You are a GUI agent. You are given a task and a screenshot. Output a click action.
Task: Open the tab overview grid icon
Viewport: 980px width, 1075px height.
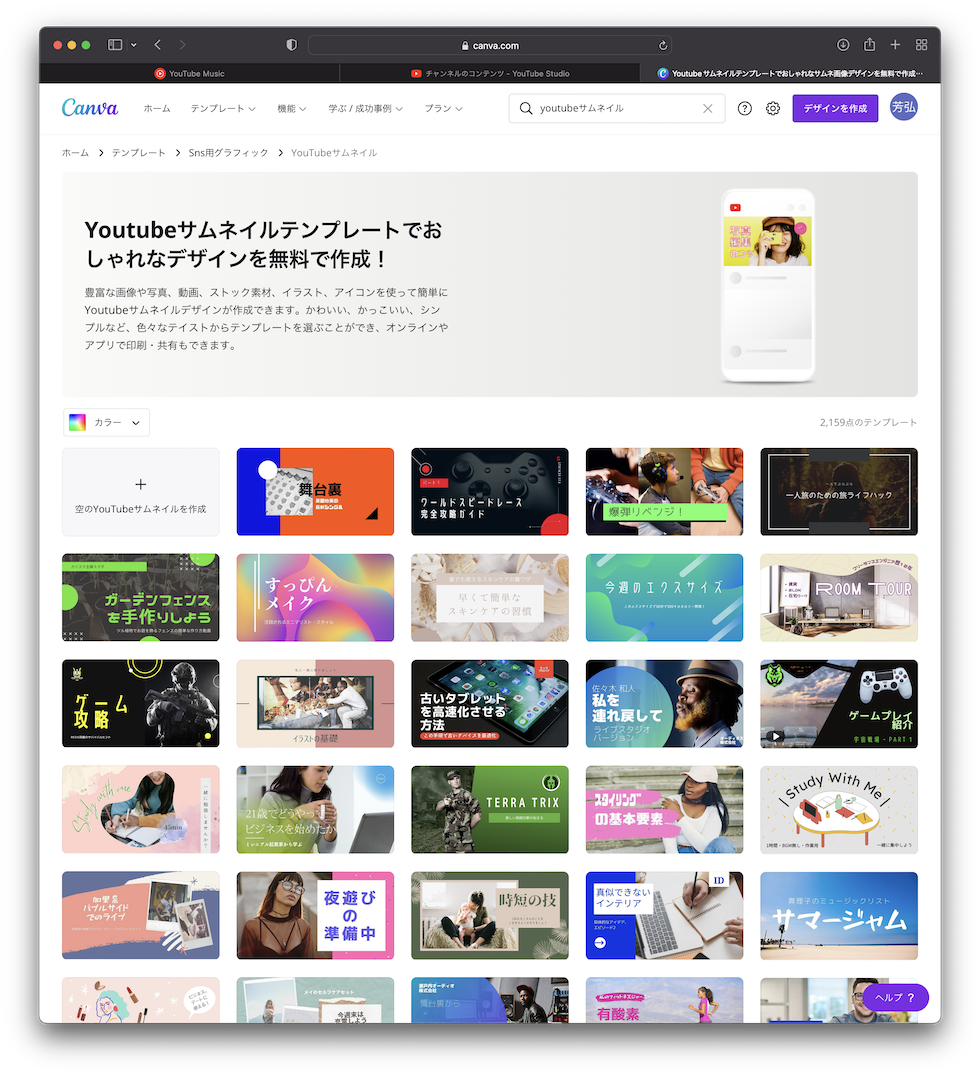click(921, 44)
